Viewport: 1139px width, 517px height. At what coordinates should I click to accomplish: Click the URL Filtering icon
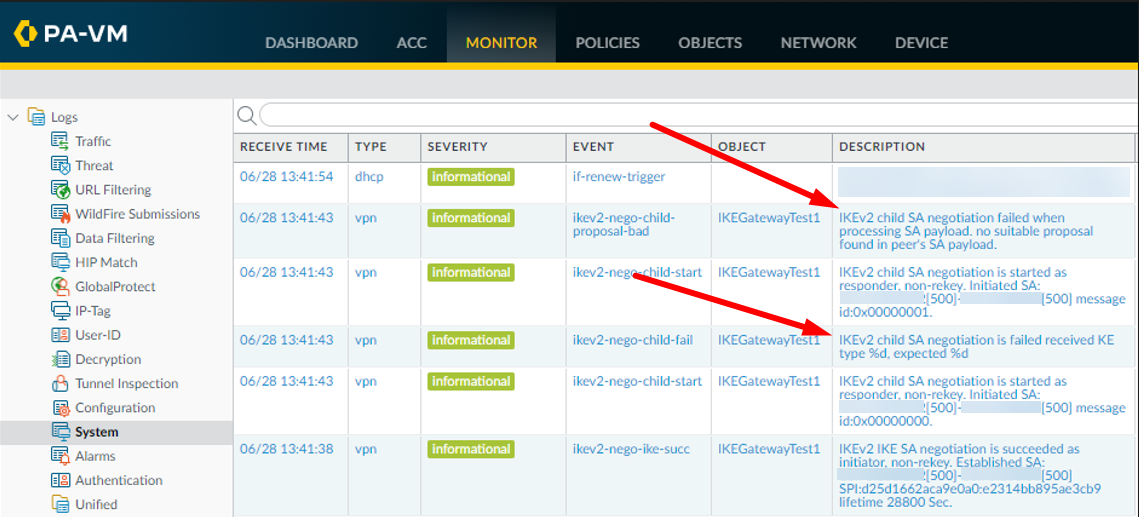click(x=59, y=189)
